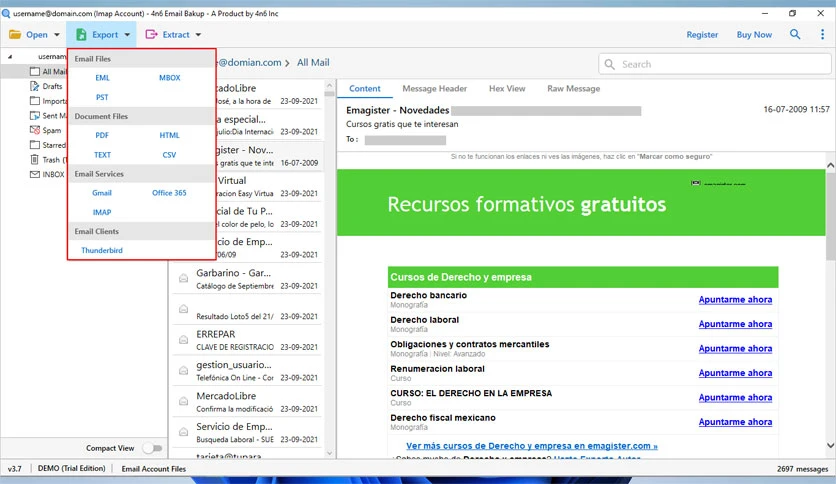The width and height of the screenshot is (836, 484).
Task: Choose CSV document export
Action: click(169, 155)
